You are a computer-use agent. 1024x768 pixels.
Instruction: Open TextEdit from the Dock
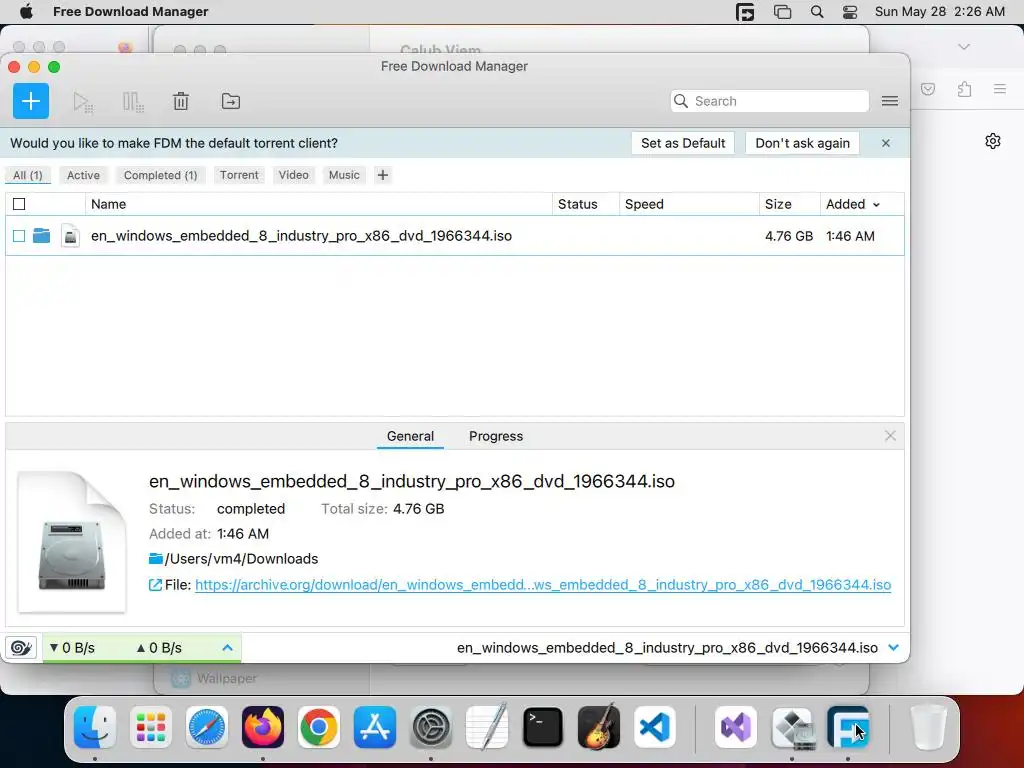click(x=487, y=727)
